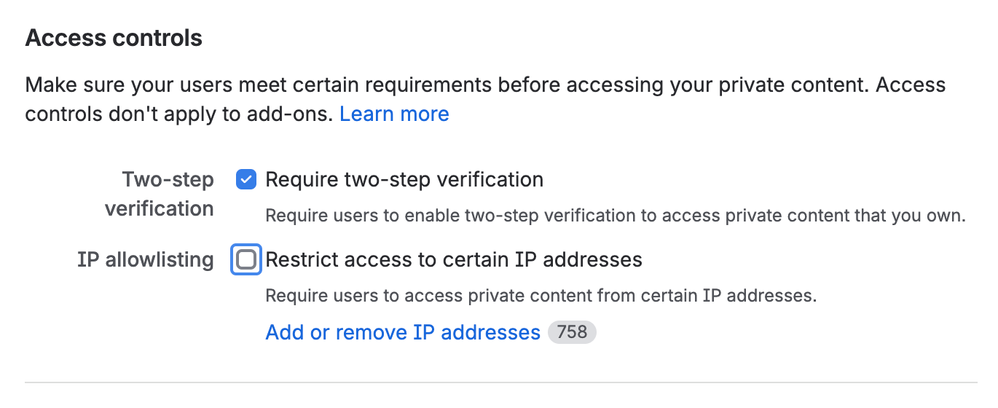Click "controls don't apply to add-ons" sentence
This screenshot has width=998, height=408.
pos(178,114)
